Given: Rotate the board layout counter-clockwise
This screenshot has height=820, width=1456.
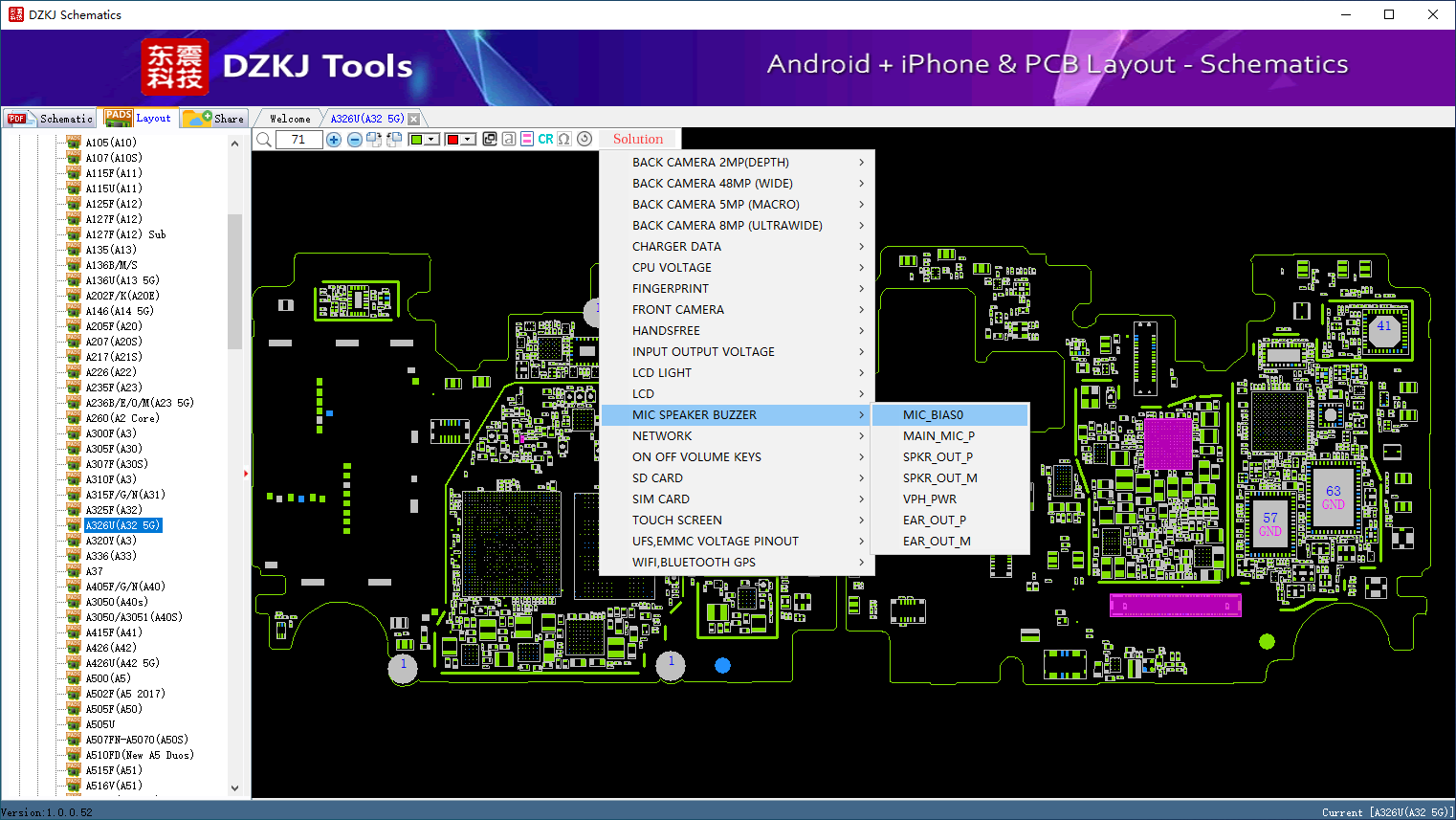Looking at the screenshot, I should [393, 140].
